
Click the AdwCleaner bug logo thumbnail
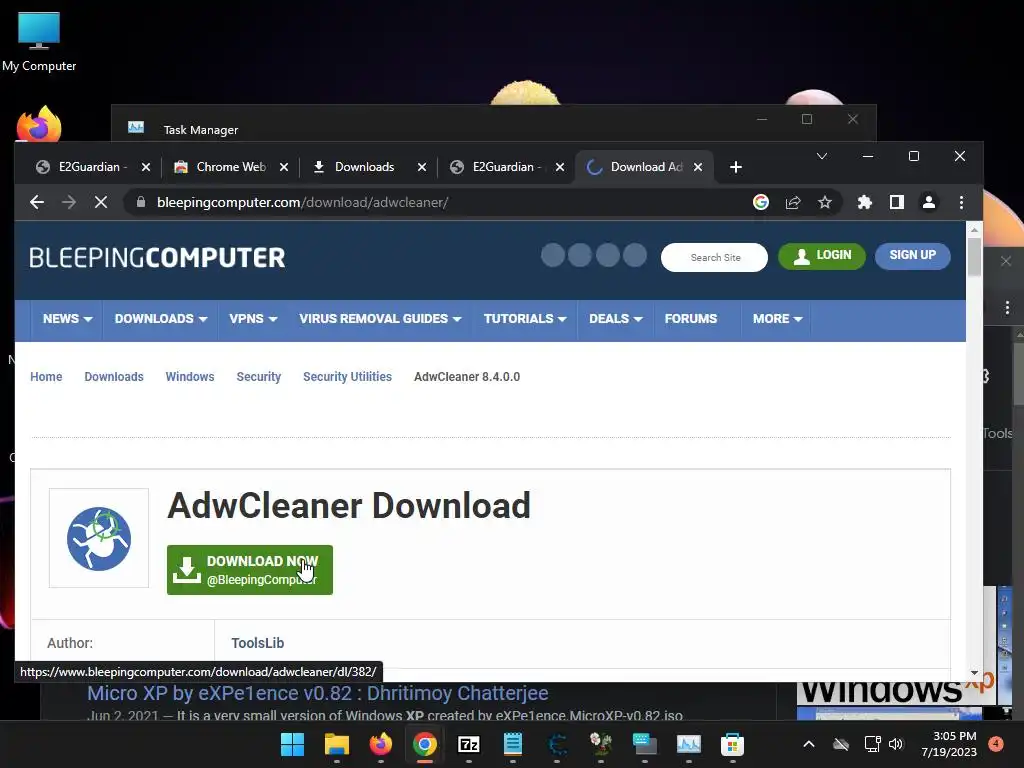99,538
